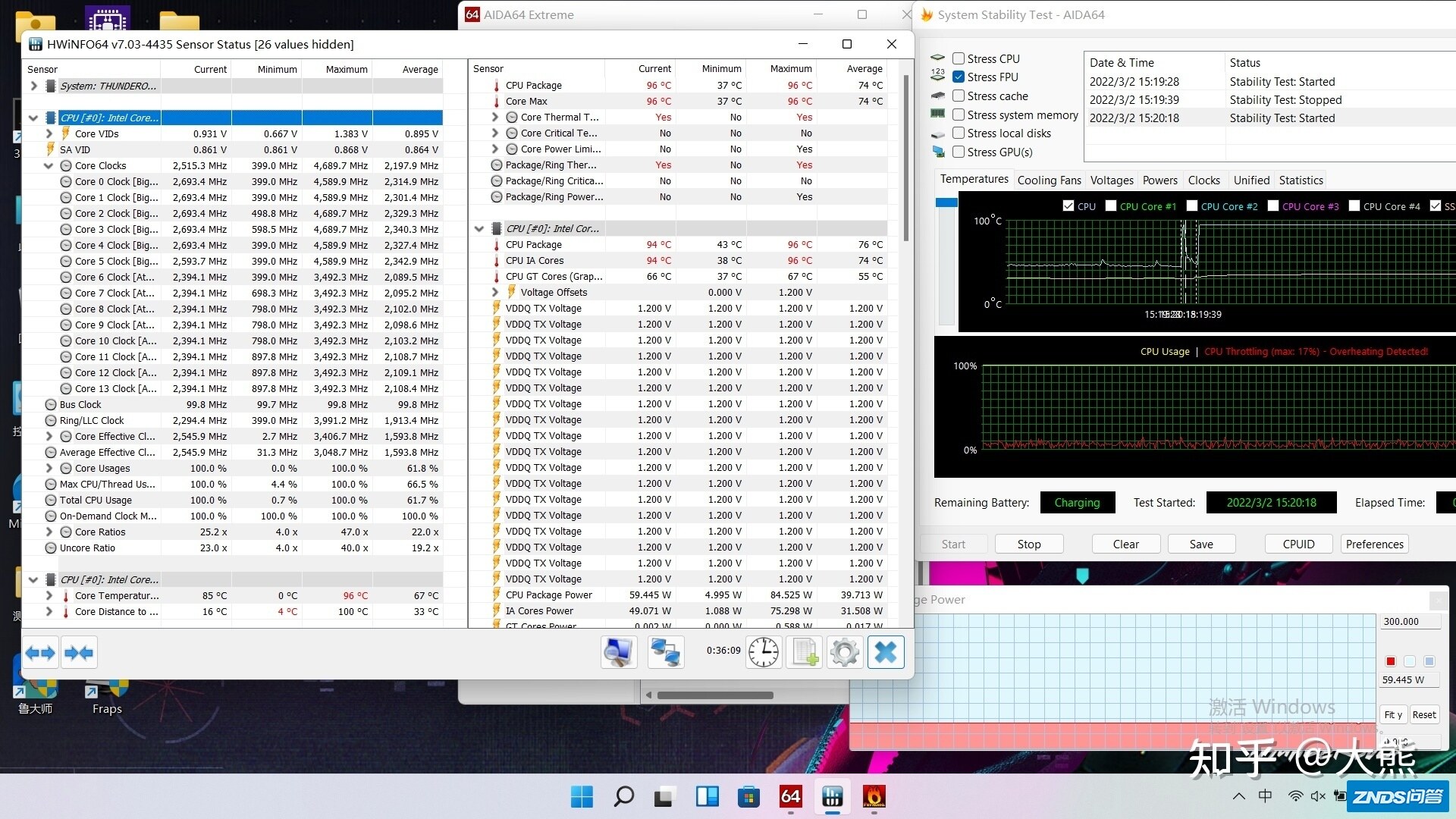This screenshot has height=819, width=1456.
Task: Toggle CPU Core #1 graph checkbox
Action: pos(1111,206)
